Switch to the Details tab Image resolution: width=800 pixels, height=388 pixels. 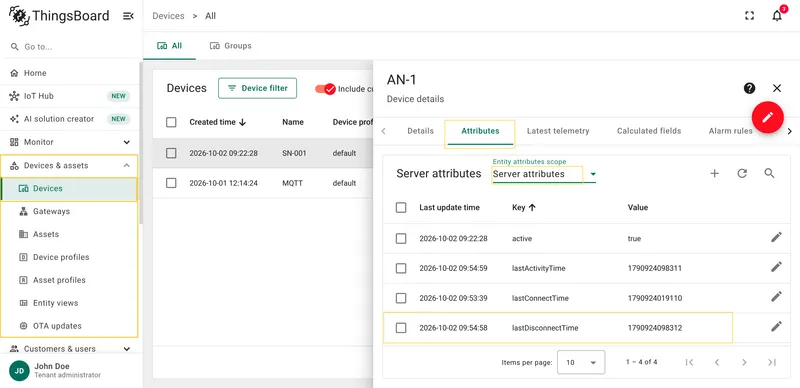[x=420, y=131]
